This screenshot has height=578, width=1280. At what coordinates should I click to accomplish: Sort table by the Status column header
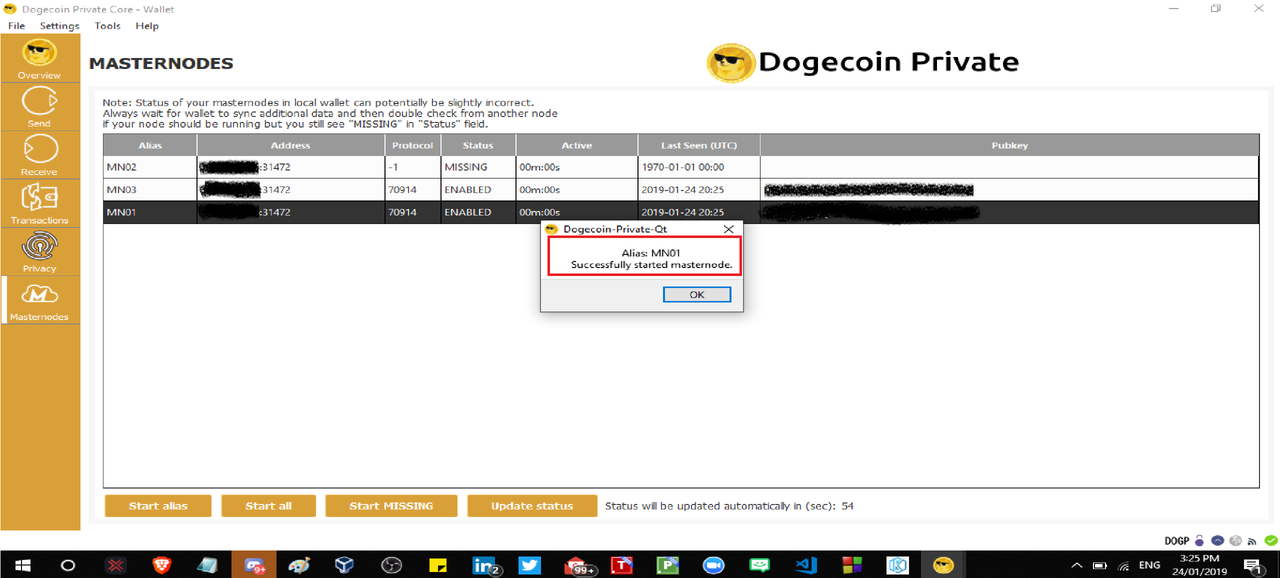pos(477,146)
